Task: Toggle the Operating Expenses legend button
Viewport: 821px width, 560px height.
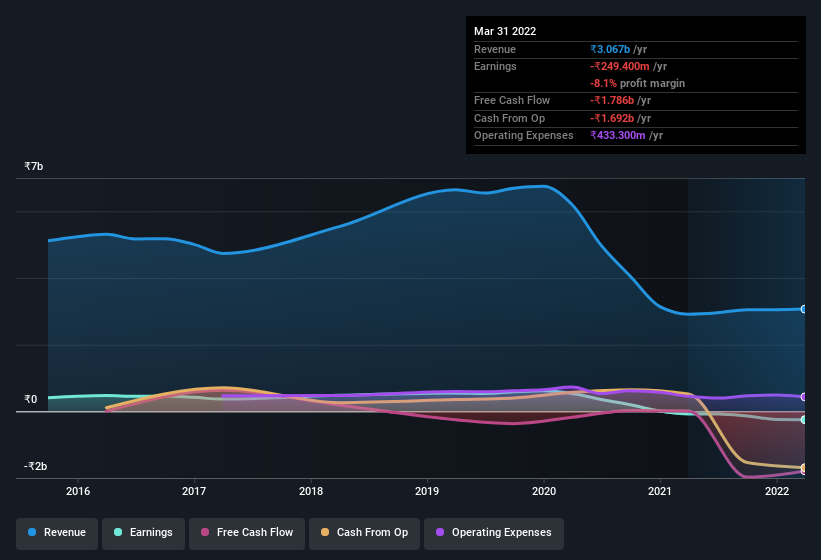Action: coord(493,533)
